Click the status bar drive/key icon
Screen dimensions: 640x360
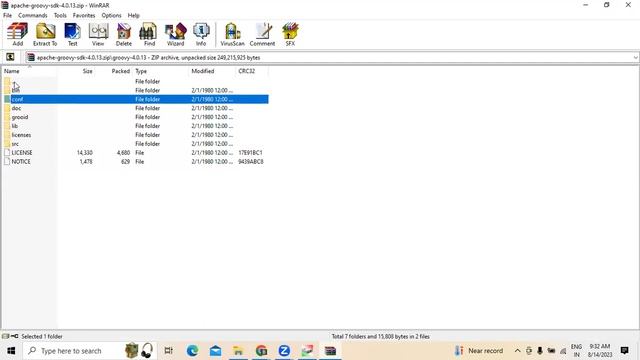point(10,336)
